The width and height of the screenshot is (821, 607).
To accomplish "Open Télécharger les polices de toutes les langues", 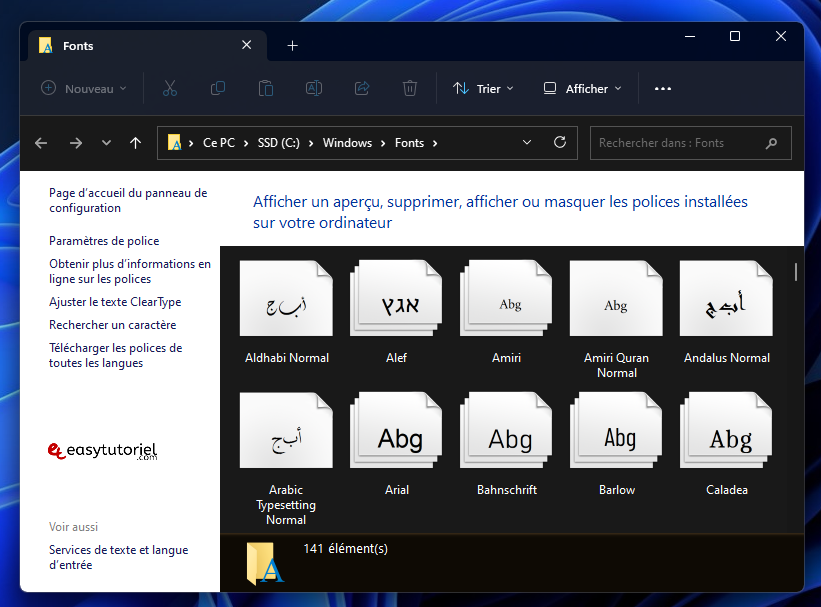I will tap(116, 356).
